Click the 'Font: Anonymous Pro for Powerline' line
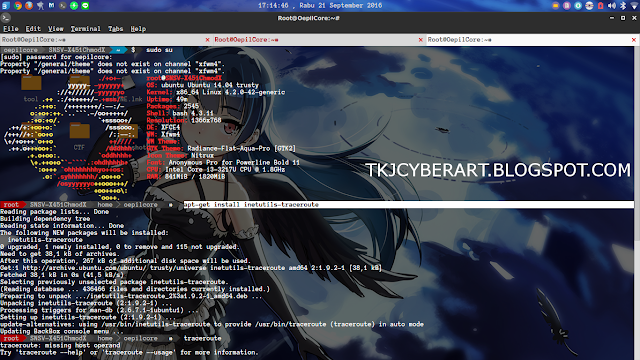 click(223, 162)
